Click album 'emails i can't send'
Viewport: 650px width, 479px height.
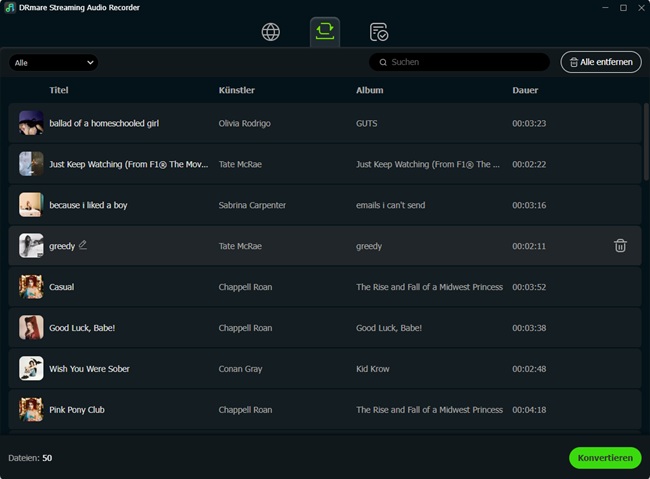390,205
